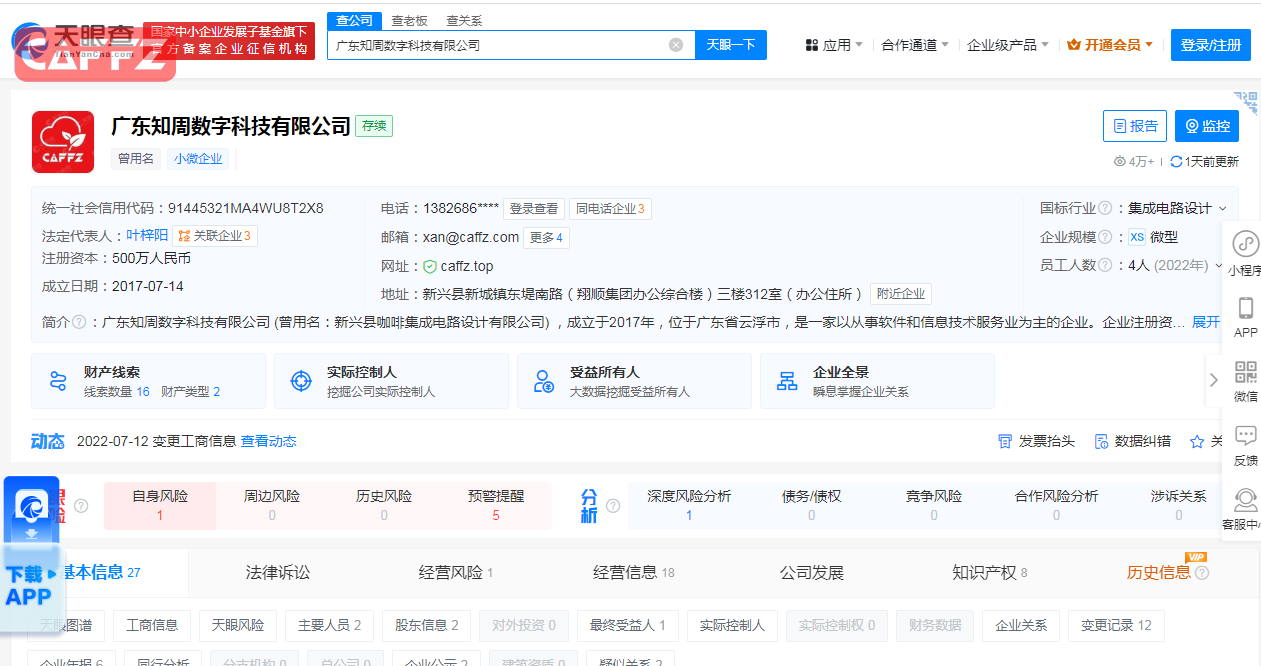1261x666 pixels.
Task: Open the 法律诉讼 tab
Action: [278, 572]
